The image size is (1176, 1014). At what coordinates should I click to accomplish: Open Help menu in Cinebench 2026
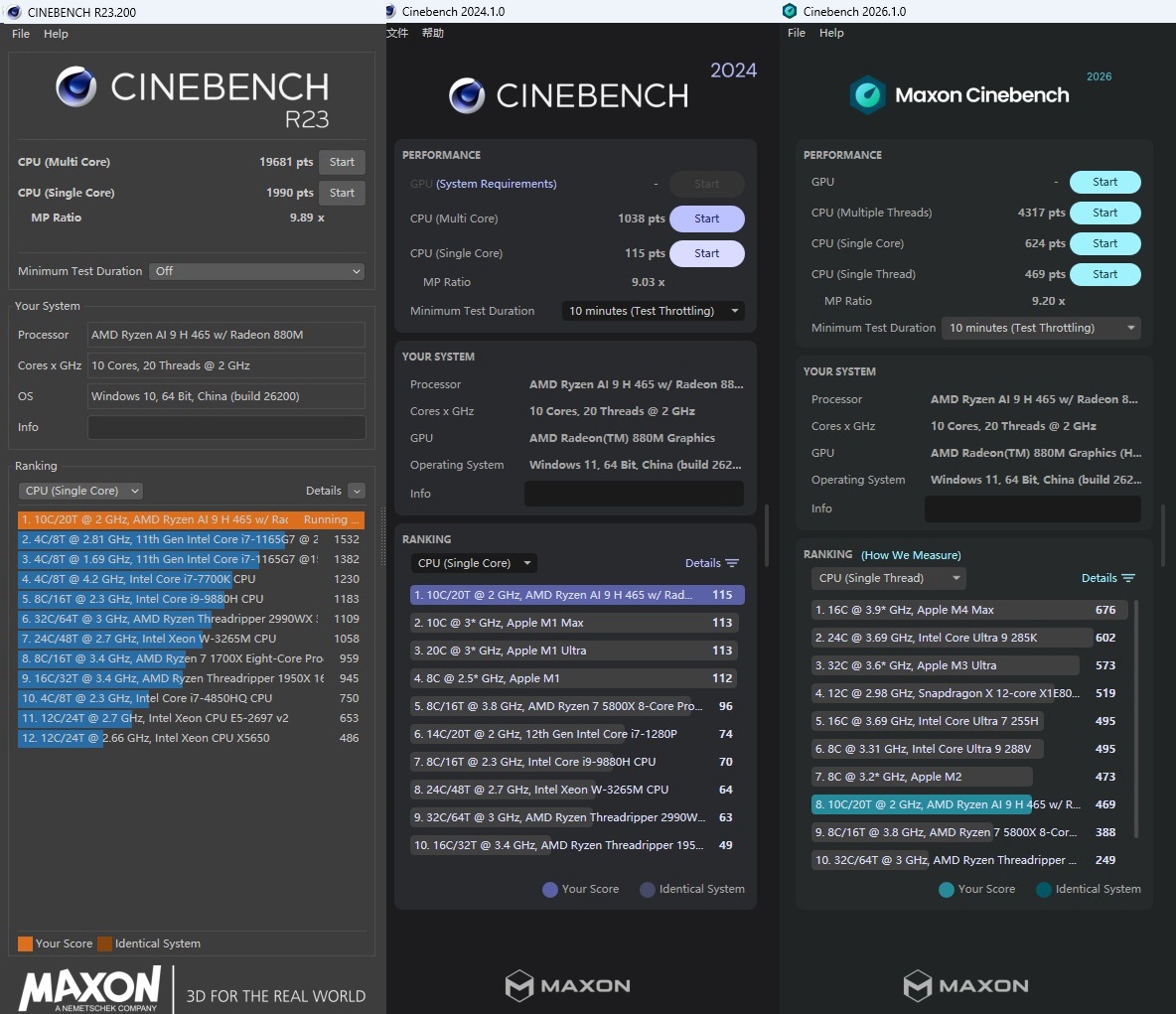[831, 33]
